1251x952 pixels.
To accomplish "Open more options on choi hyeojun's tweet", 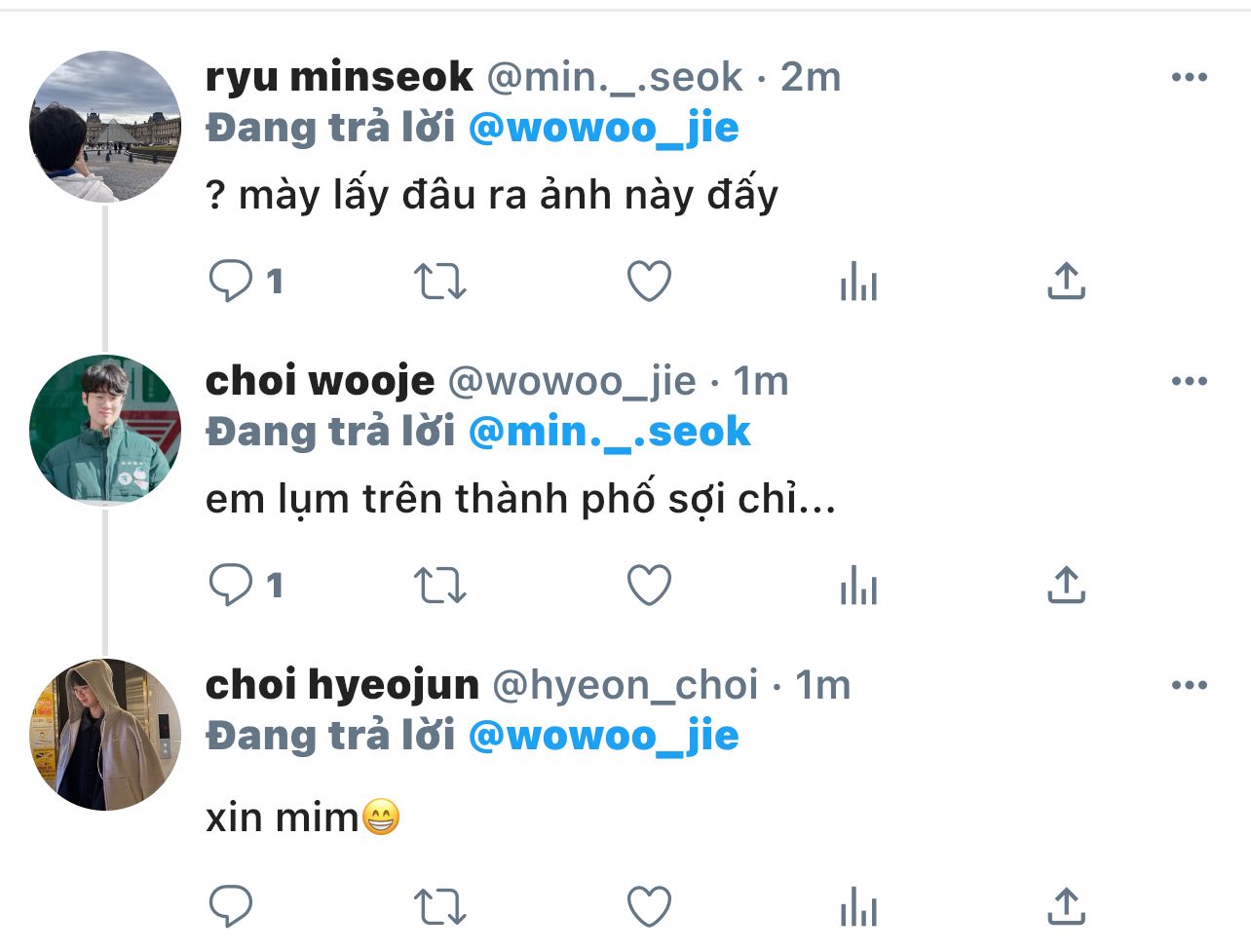I will click(1190, 685).
